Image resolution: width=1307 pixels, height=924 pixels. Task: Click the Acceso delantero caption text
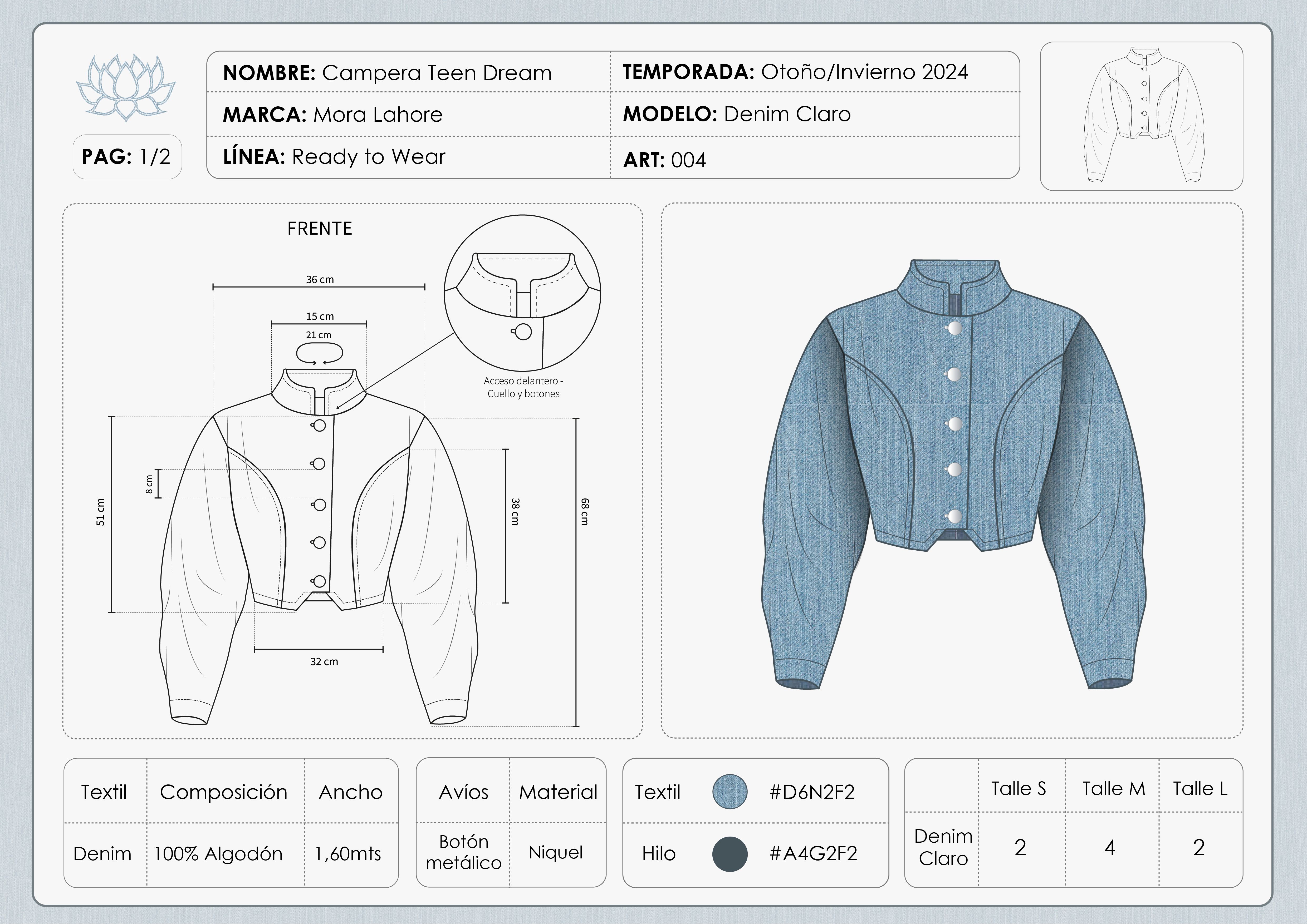(x=523, y=387)
